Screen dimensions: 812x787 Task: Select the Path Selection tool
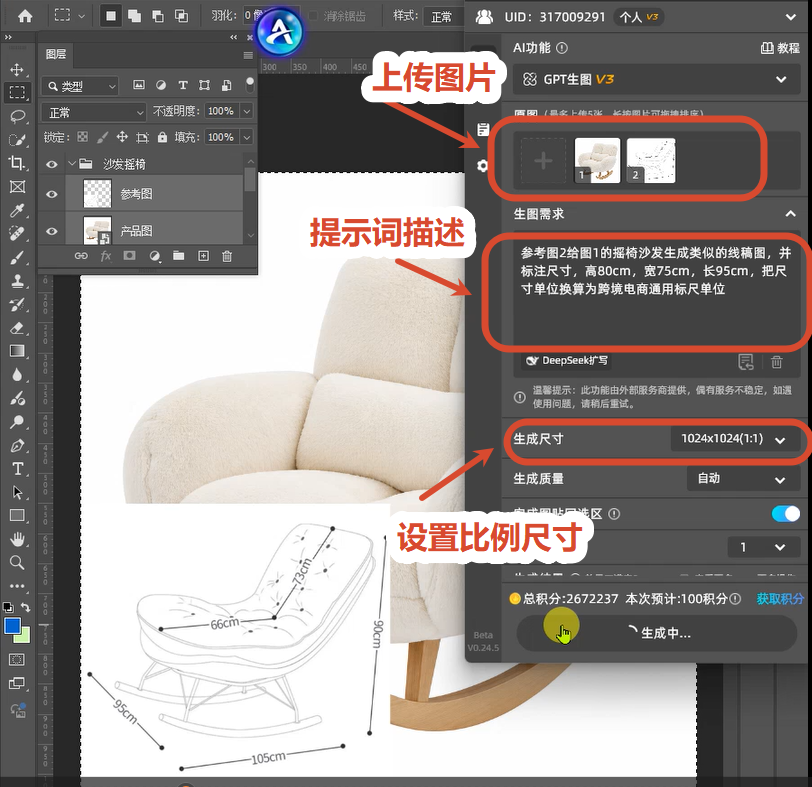(17, 492)
